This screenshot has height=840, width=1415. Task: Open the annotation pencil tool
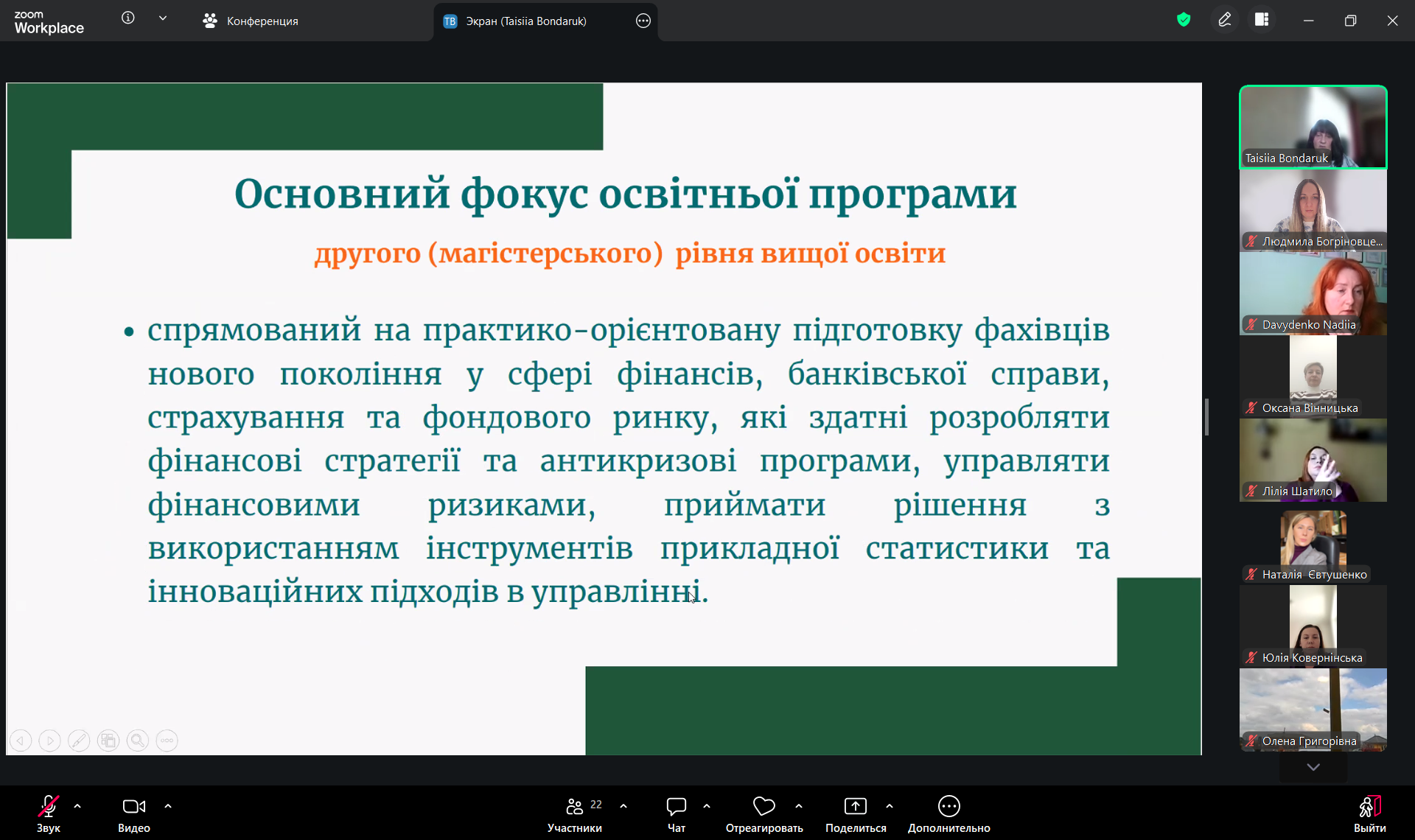tap(1225, 20)
